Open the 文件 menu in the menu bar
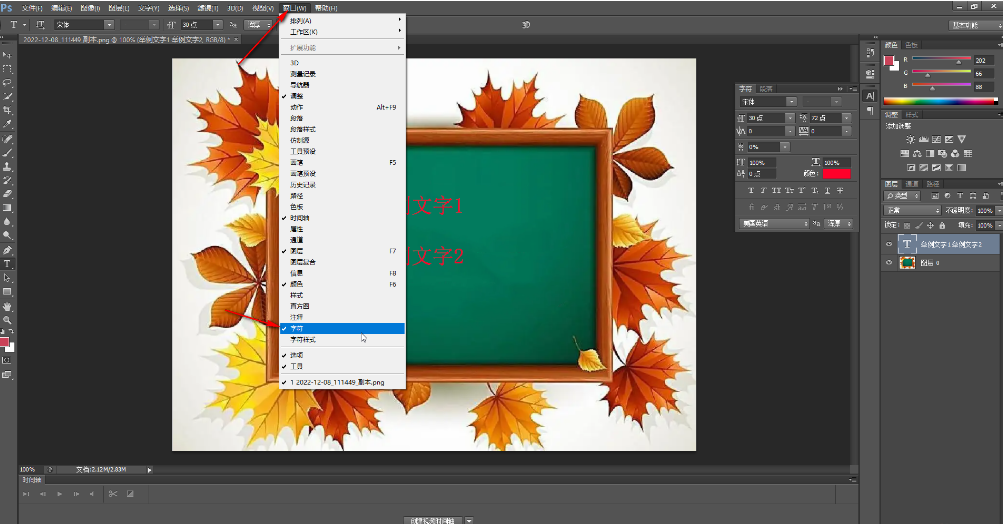 coord(32,7)
